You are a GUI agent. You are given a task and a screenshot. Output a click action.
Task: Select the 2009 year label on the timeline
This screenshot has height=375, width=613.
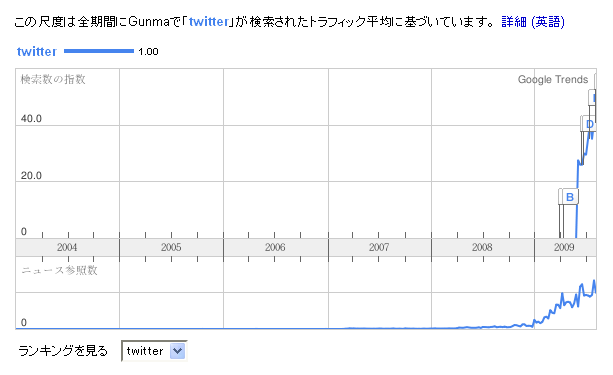tap(564, 247)
